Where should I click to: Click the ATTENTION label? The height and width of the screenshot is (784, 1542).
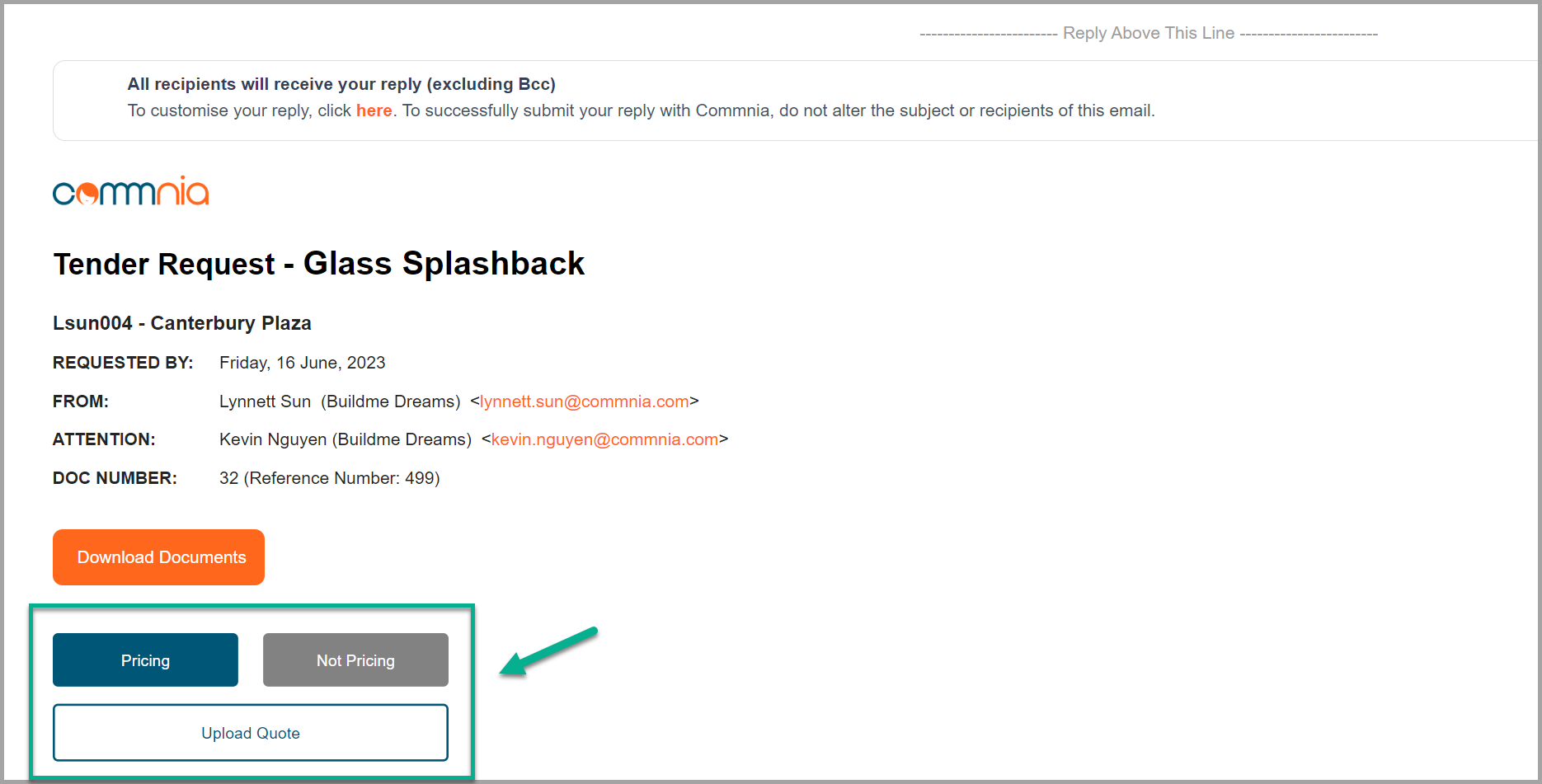click(x=104, y=439)
